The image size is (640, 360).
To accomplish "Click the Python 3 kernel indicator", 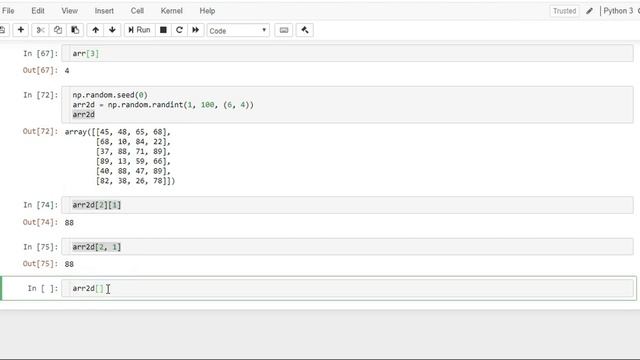I will [618, 11].
